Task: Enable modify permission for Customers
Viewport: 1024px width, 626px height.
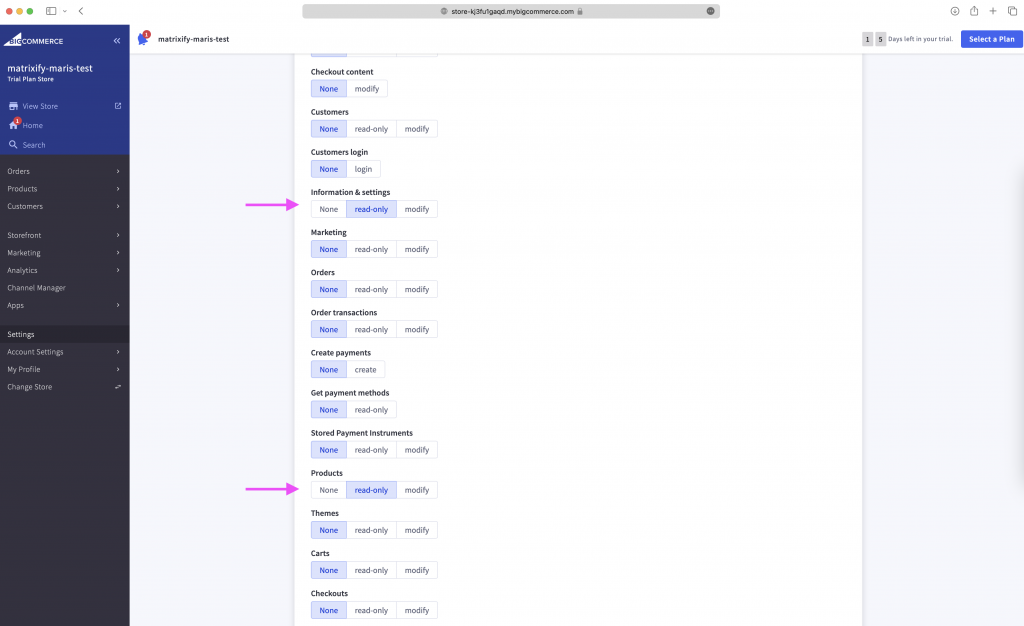Action: [x=416, y=128]
